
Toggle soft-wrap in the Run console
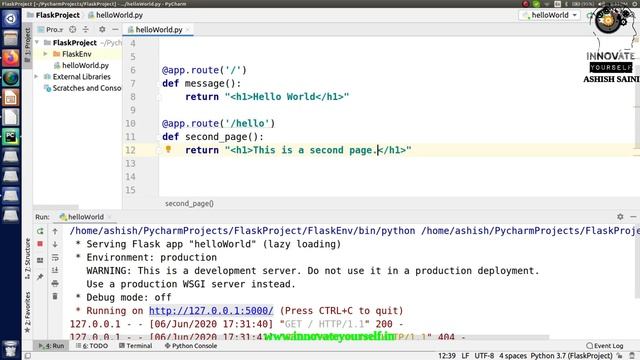pos(55,258)
